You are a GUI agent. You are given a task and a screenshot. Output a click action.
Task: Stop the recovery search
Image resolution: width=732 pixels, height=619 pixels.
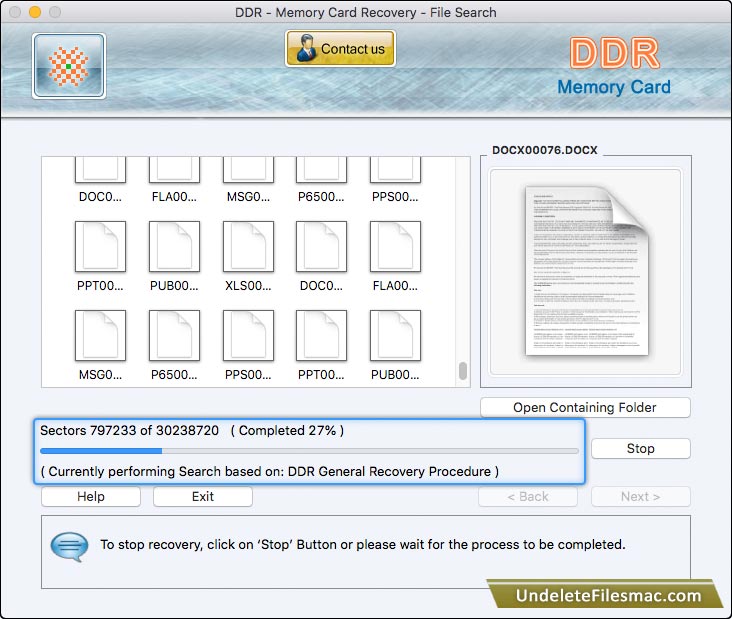pos(640,449)
